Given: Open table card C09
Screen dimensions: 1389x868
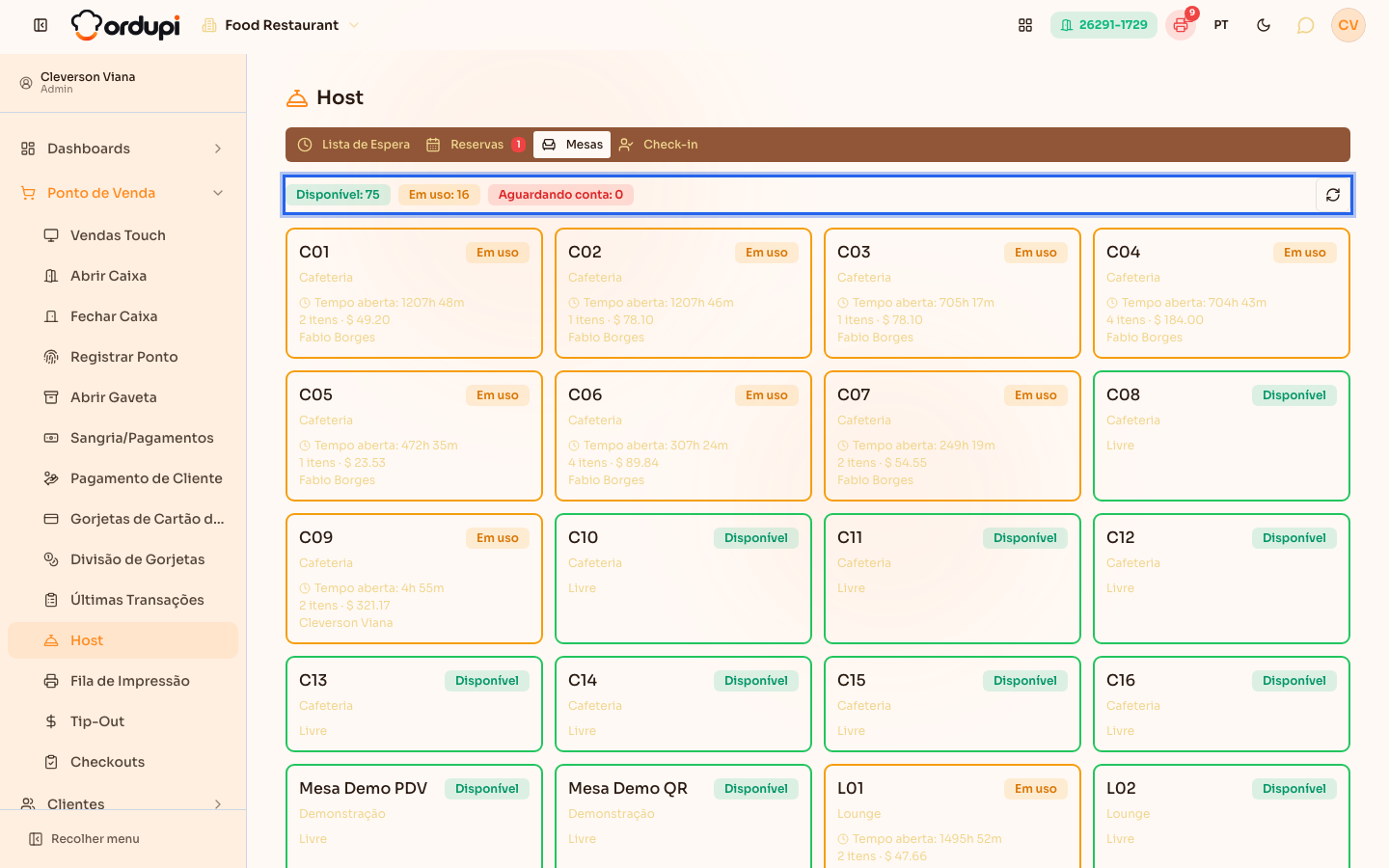Looking at the screenshot, I should coord(414,579).
